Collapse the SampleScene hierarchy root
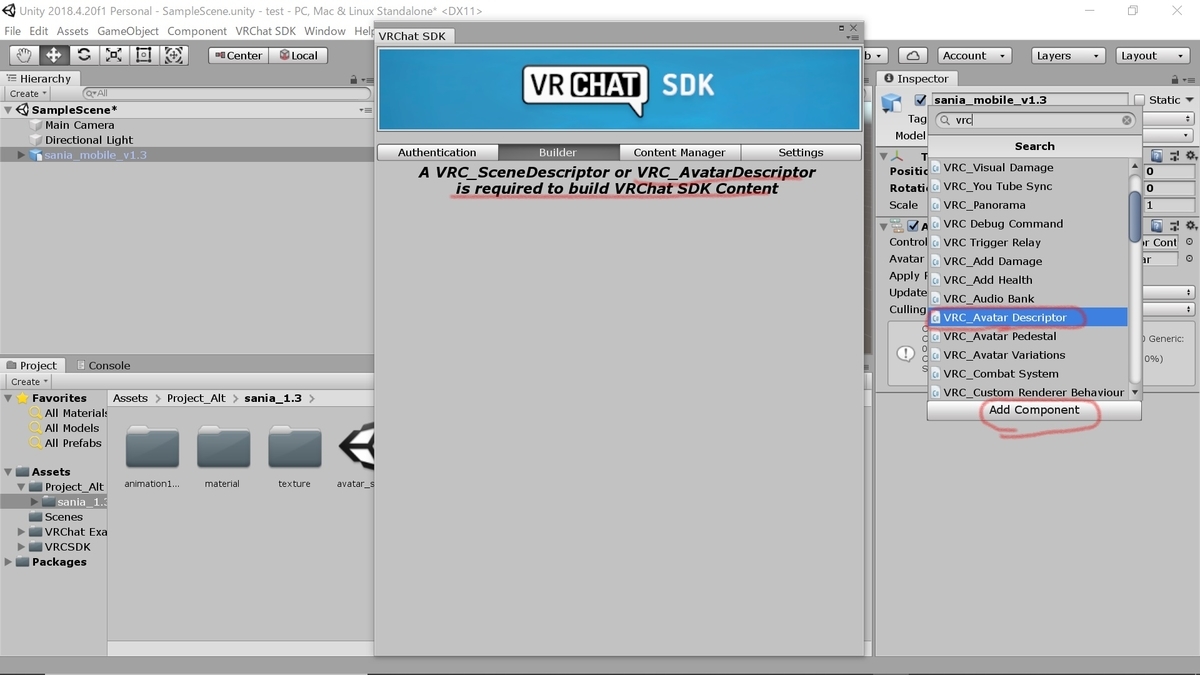This screenshot has width=1200, height=675. pyautogui.click(x=9, y=110)
